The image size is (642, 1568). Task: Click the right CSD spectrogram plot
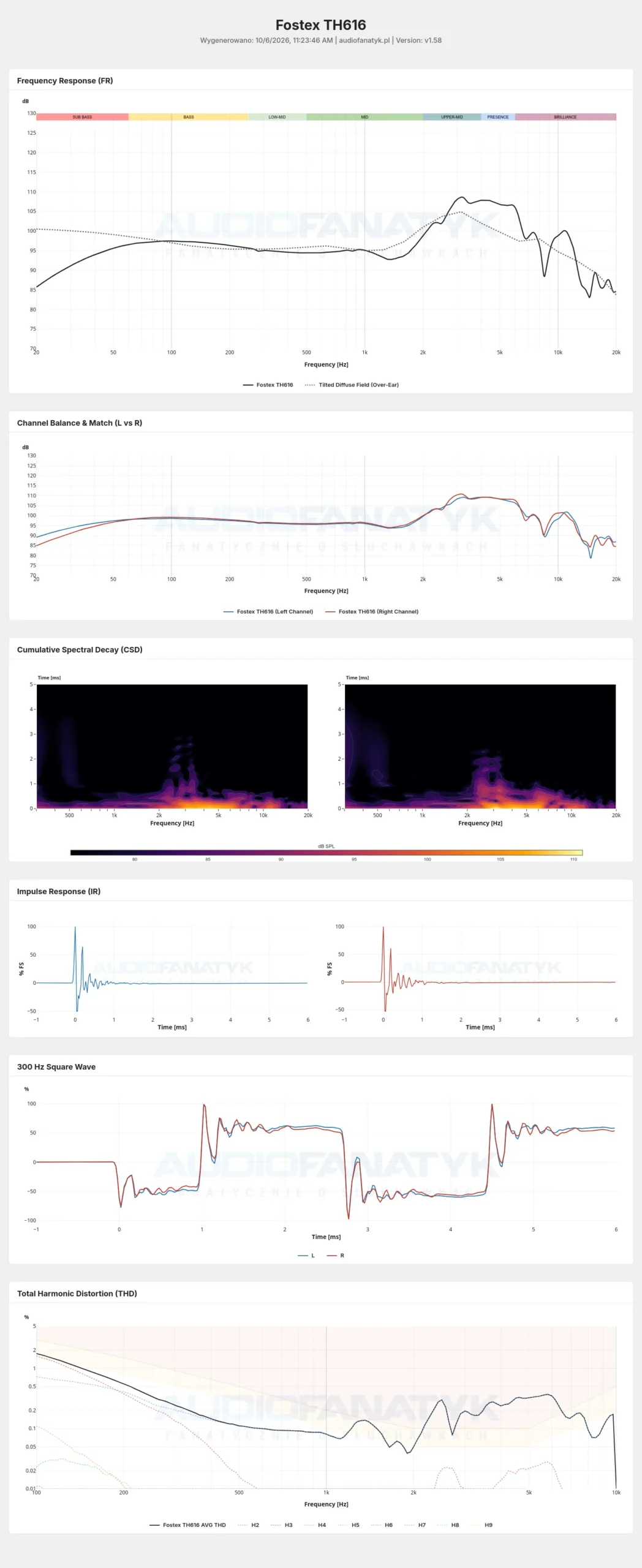tap(480, 746)
